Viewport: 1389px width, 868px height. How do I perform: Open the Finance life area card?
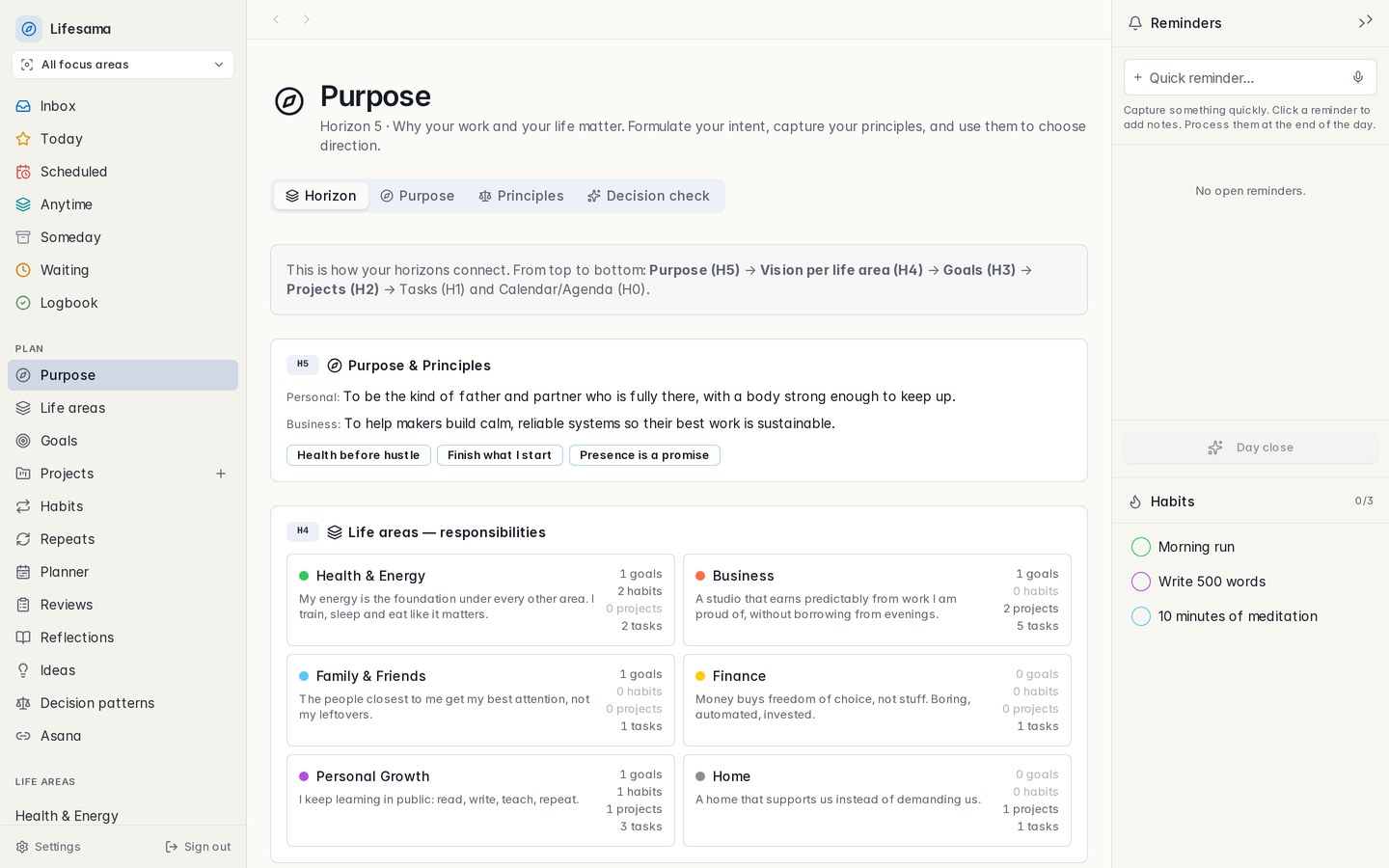click(x=877, y=700)
